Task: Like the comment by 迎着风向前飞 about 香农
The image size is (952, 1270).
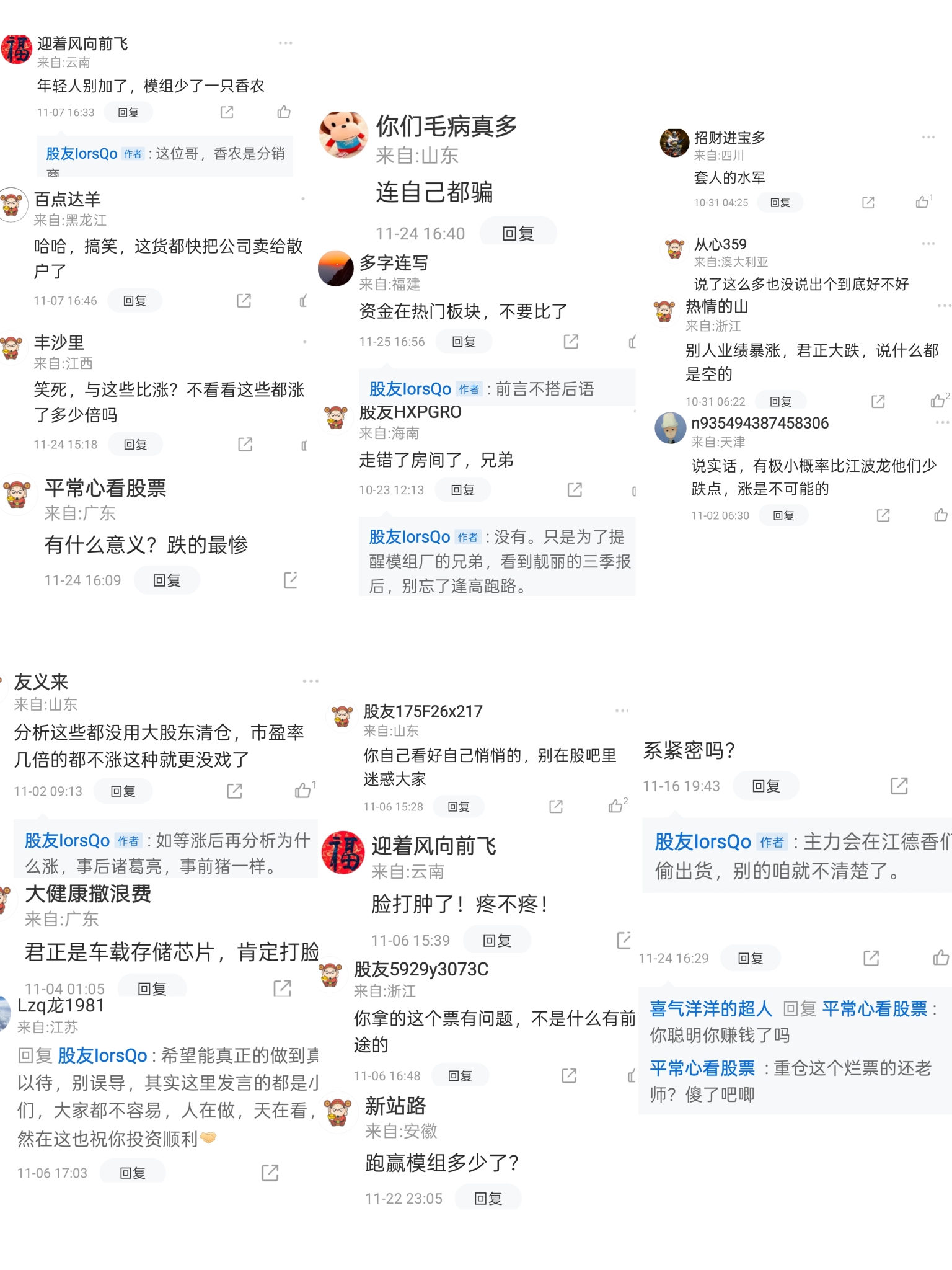Action: coord(284,112)
